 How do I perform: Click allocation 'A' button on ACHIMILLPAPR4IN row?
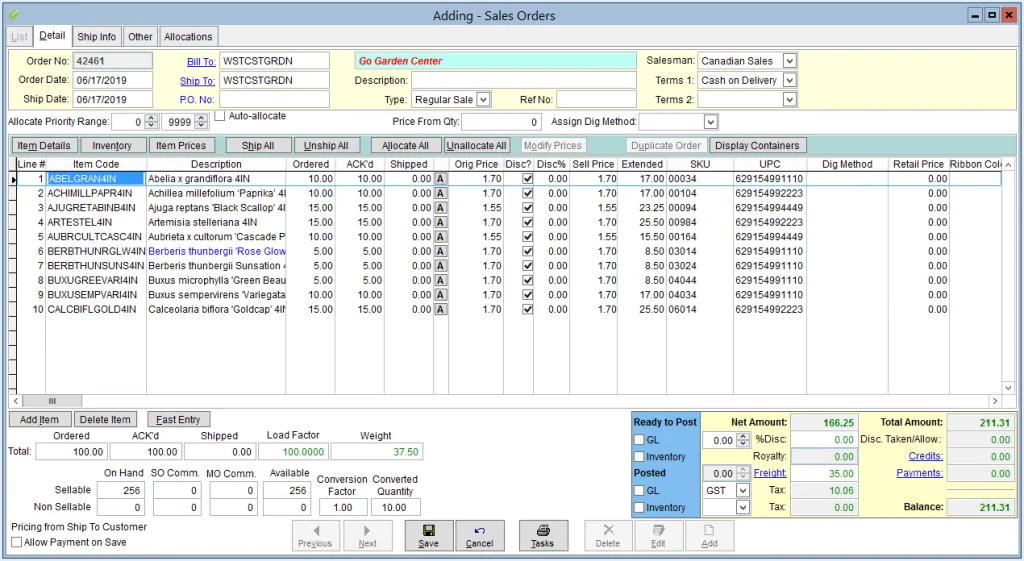click(x=441, y=193)
